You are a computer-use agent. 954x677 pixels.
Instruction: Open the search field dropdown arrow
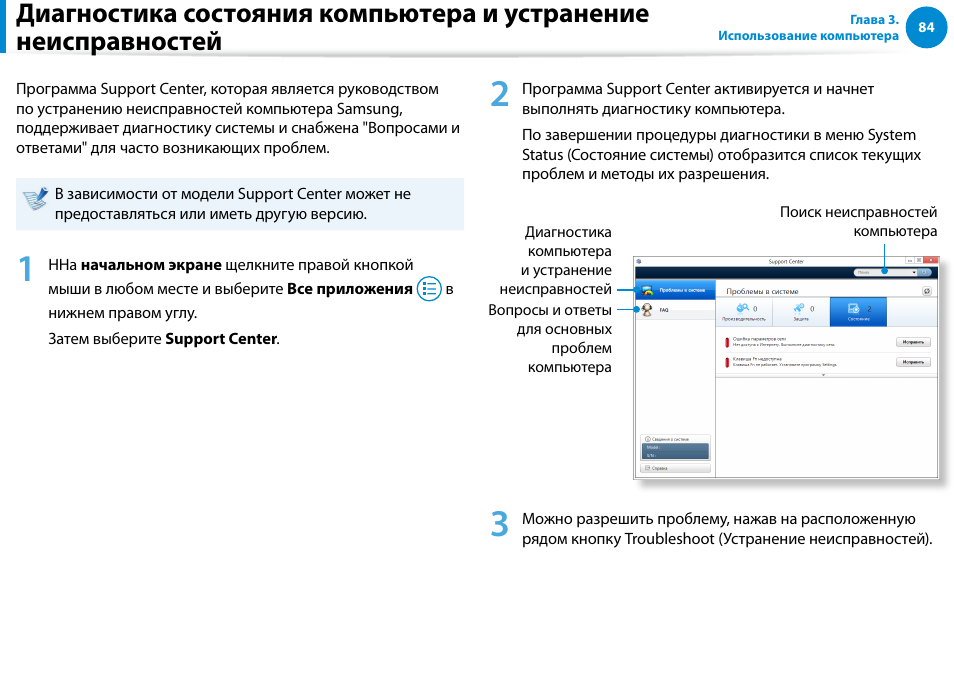[914, 273]
